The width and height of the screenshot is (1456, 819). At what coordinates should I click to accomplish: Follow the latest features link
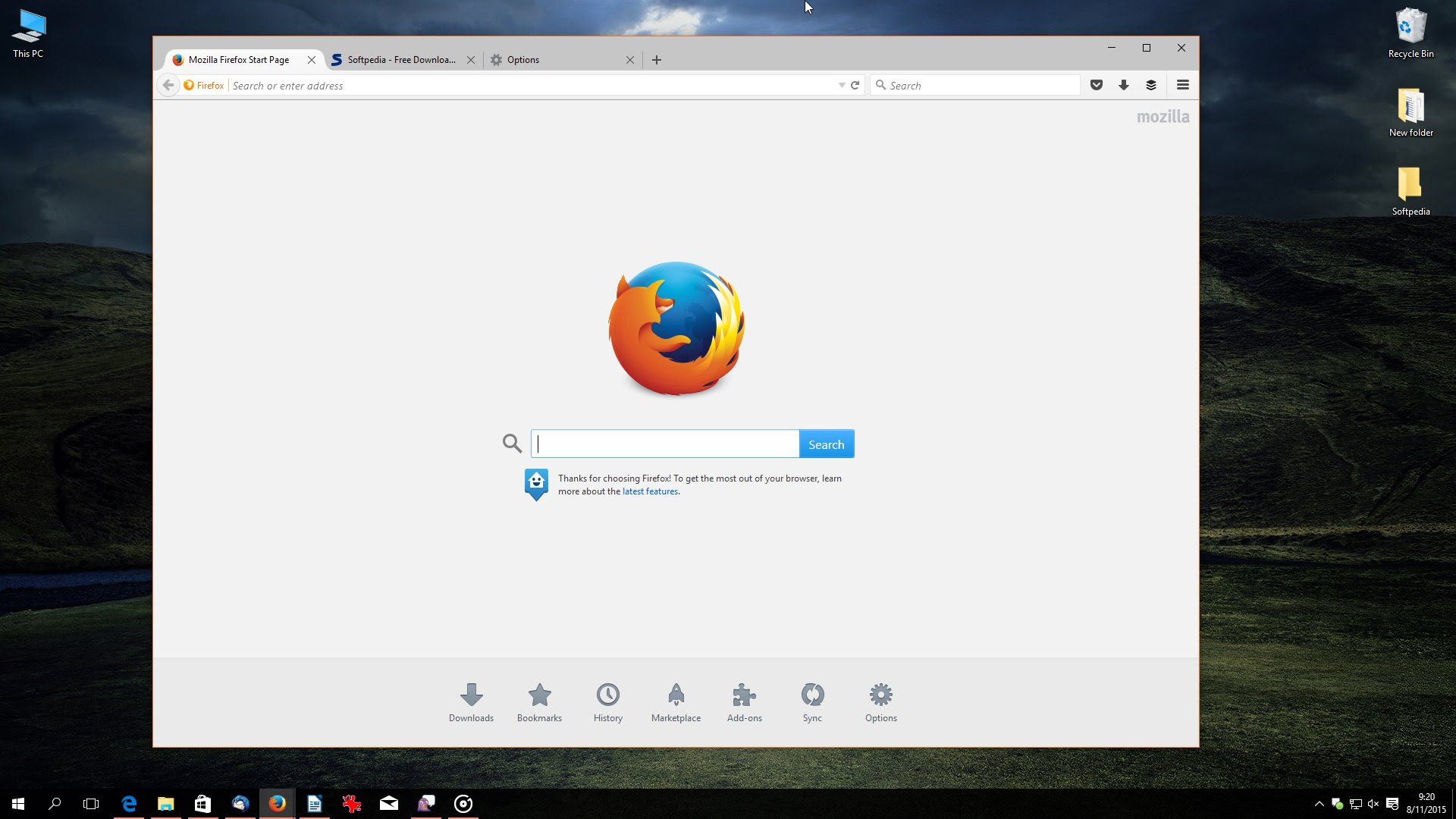coord(650,491)
